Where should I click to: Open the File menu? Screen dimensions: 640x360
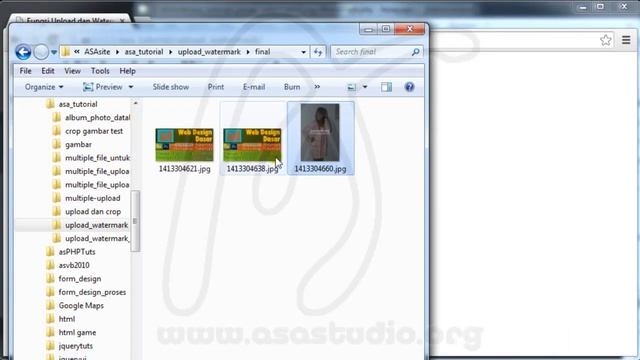click(25, 71)
